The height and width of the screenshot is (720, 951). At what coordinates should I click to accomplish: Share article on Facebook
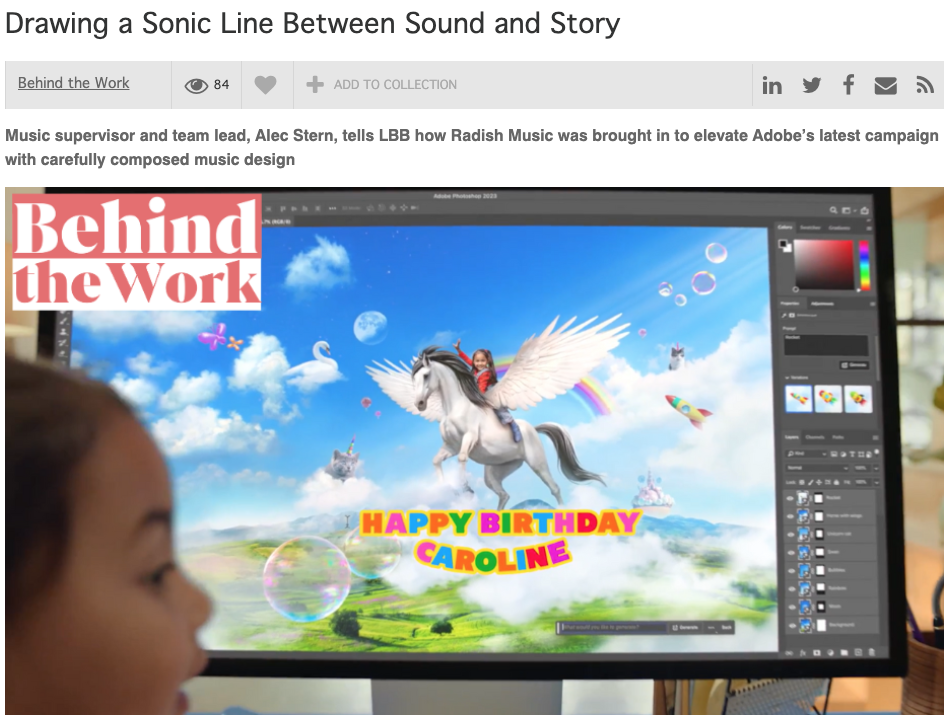coord(849,84)
